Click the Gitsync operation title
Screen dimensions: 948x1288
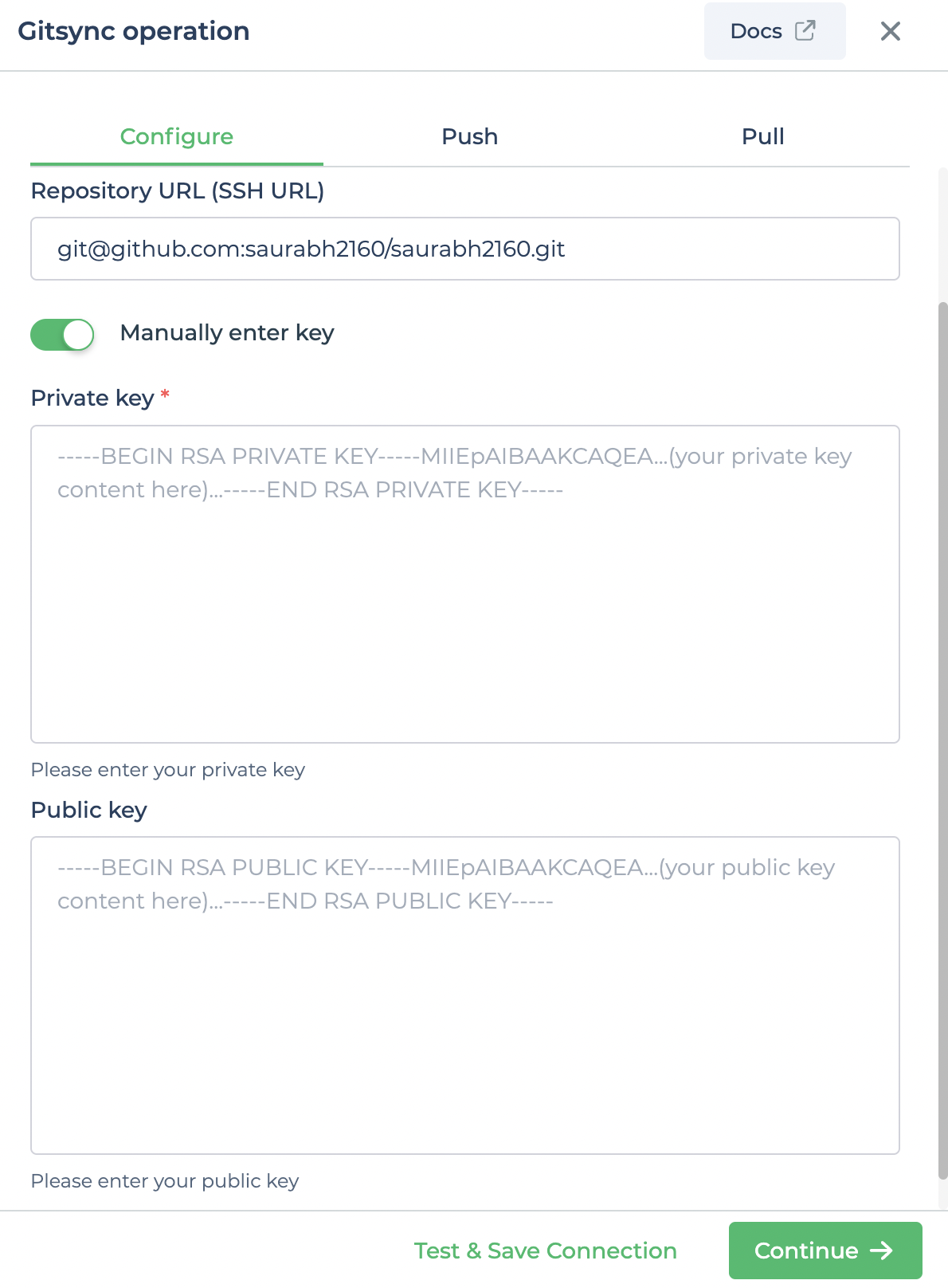(133, 31)
